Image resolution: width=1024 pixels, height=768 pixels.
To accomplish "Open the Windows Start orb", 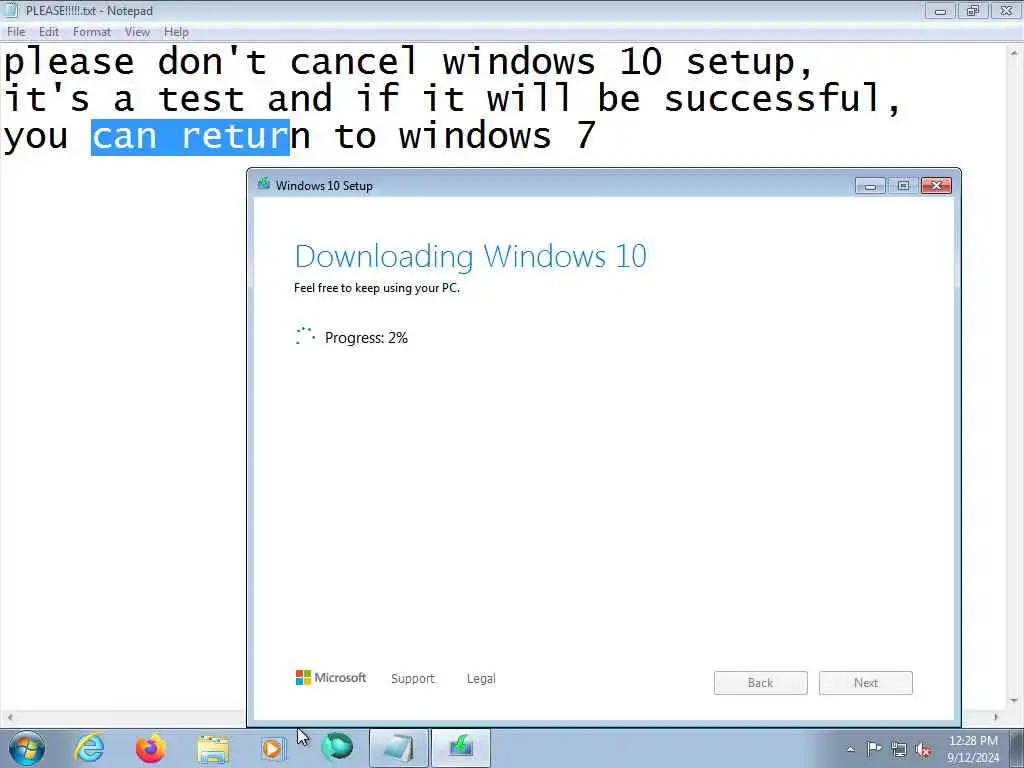I will click(x=27, y=748).
